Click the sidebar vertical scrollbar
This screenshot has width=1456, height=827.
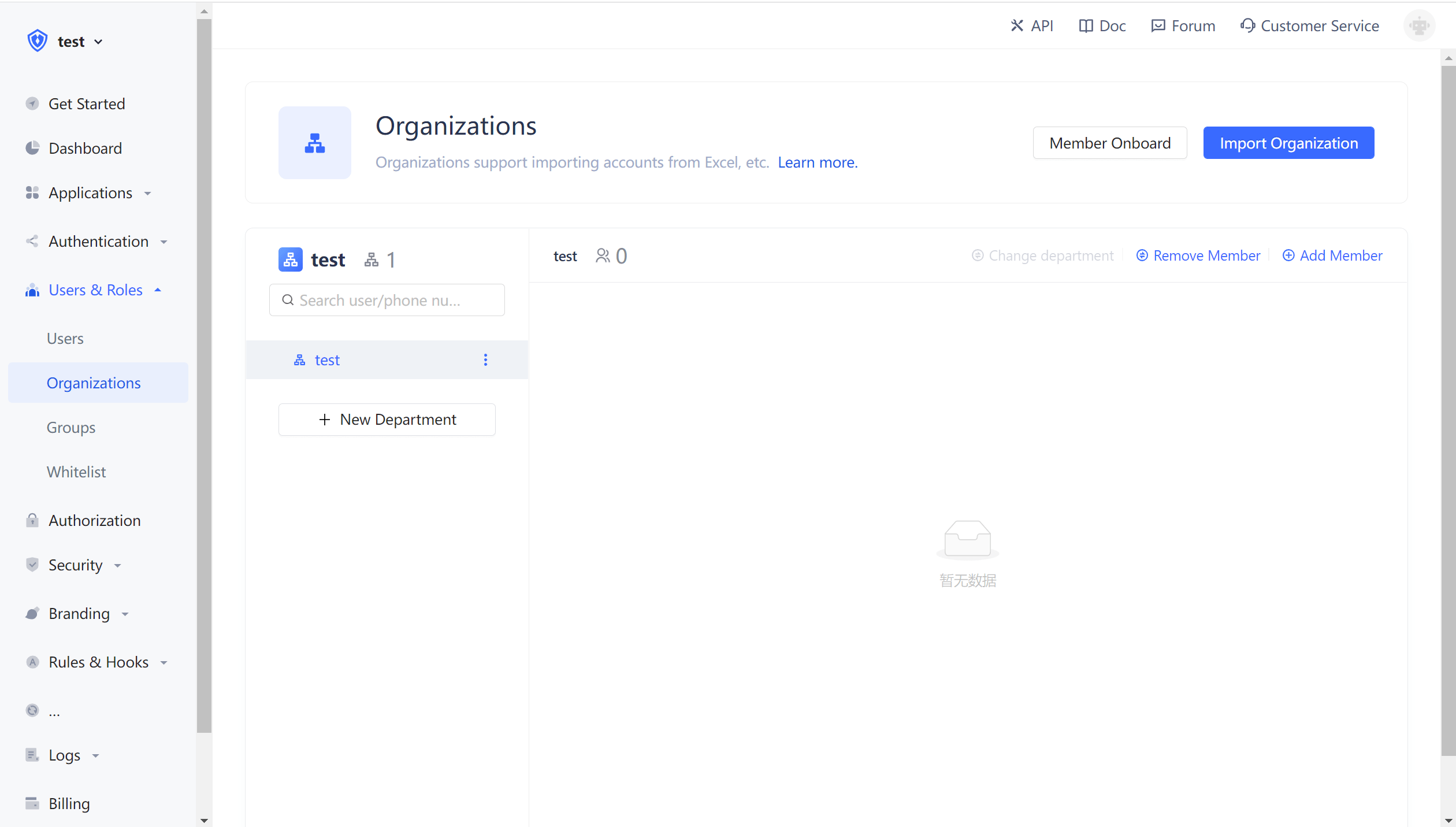coord(204,376)
